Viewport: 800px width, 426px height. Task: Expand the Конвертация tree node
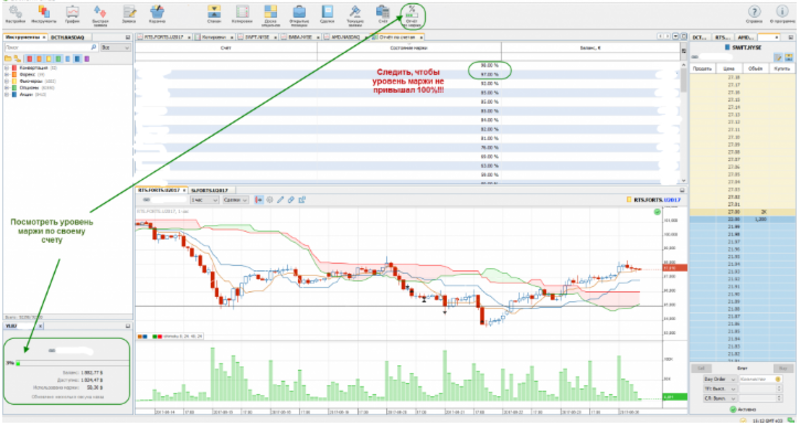coord(6,68)
